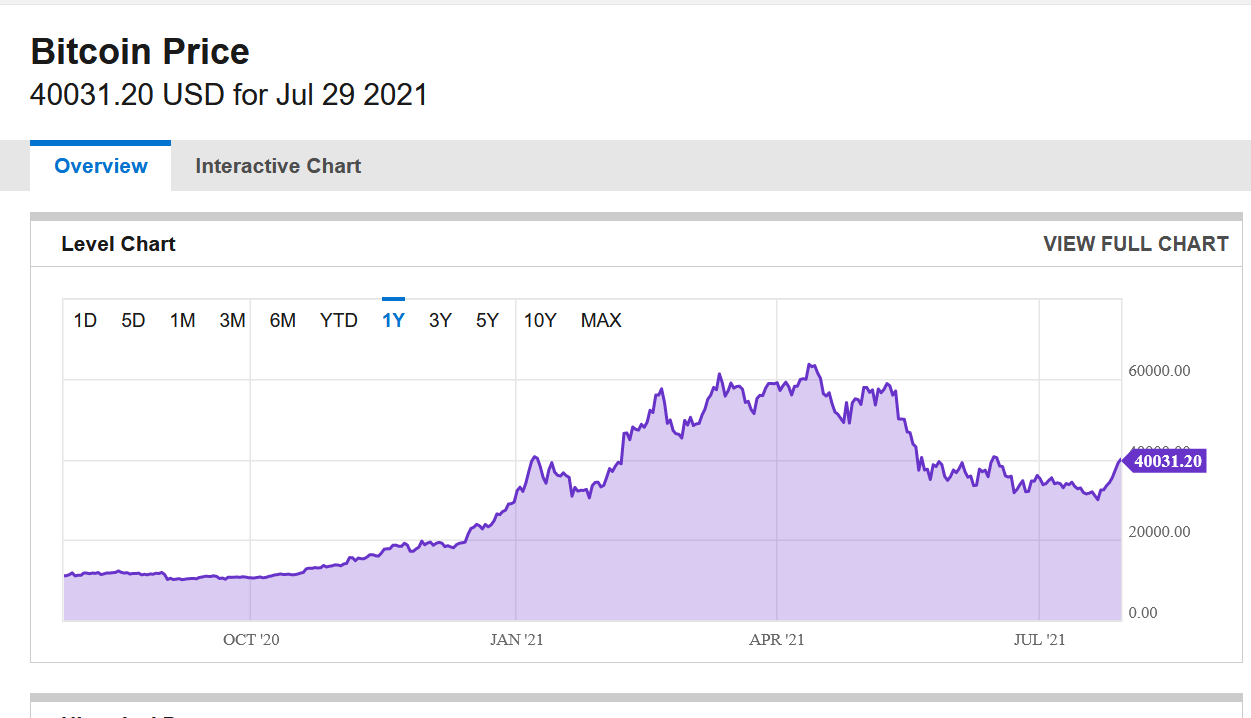This screenshot has height=718, width=1251.
Task: Switch chart to 1M range
Action: click(182, 320)
